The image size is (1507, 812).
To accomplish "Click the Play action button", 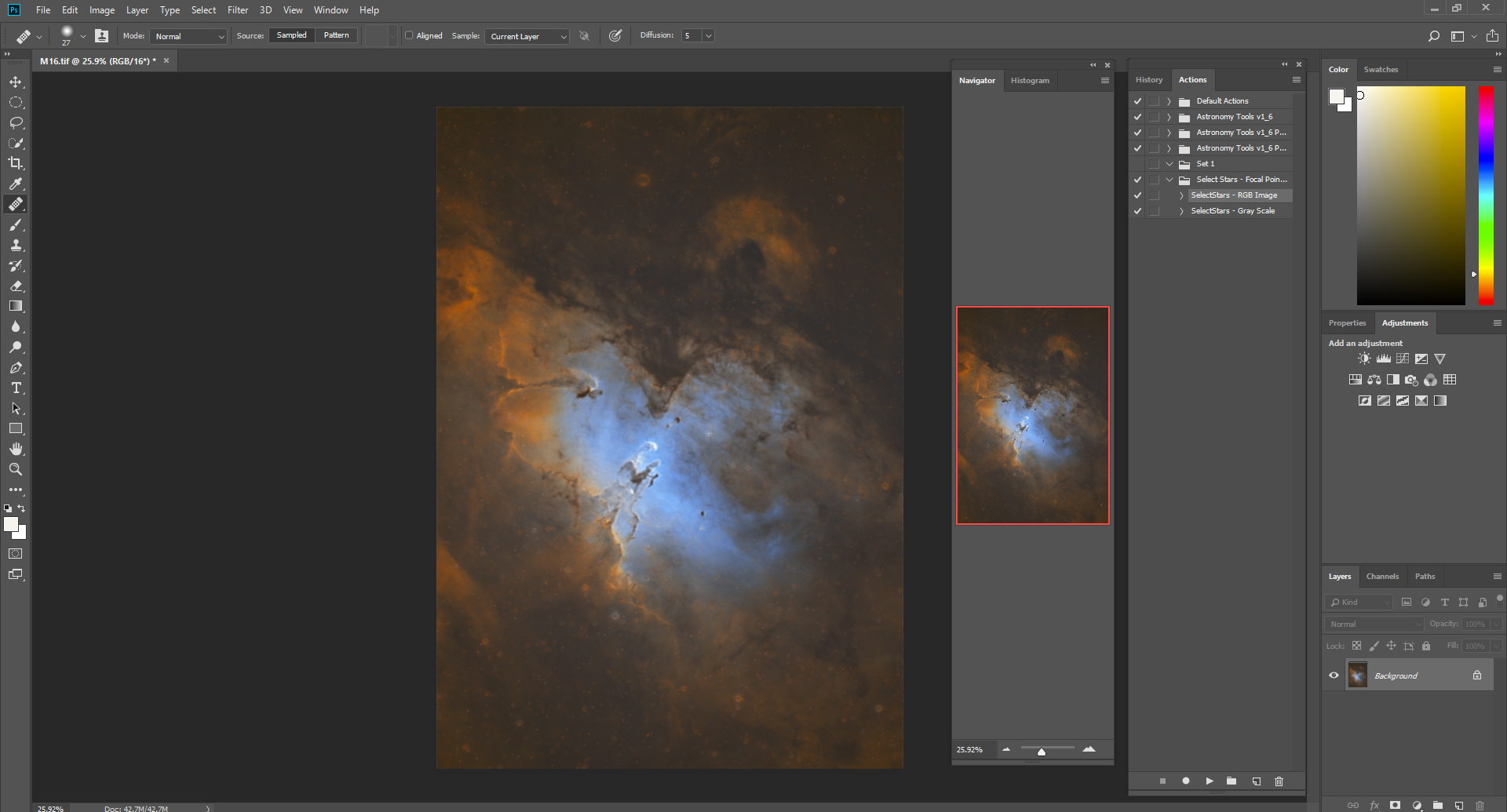I will tap(1210, 781).
